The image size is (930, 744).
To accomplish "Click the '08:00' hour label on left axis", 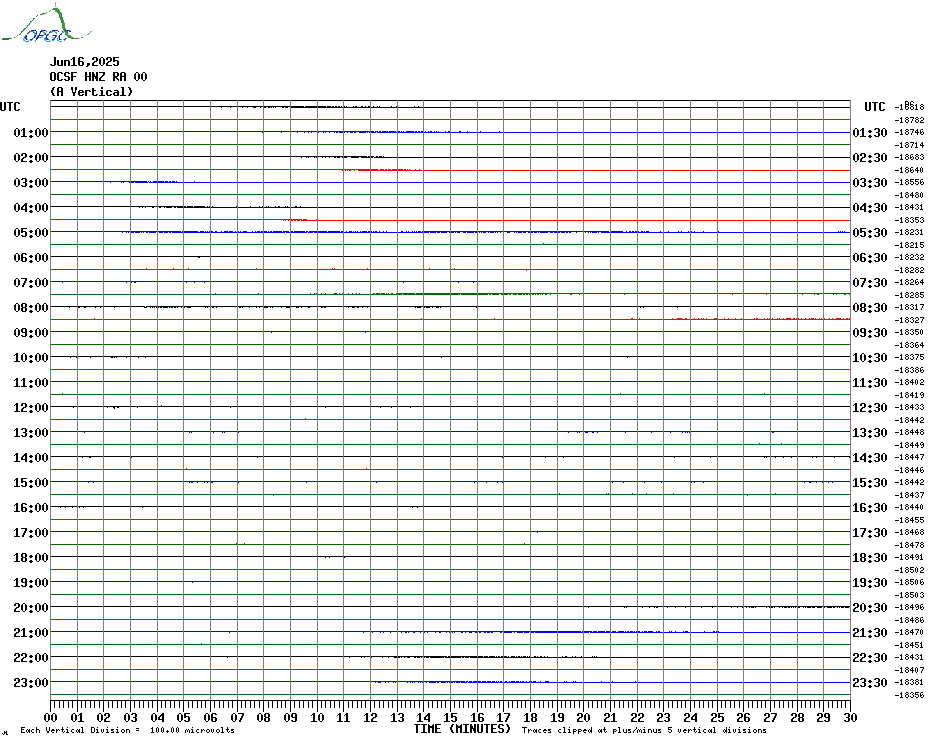I will pos(31,307).
